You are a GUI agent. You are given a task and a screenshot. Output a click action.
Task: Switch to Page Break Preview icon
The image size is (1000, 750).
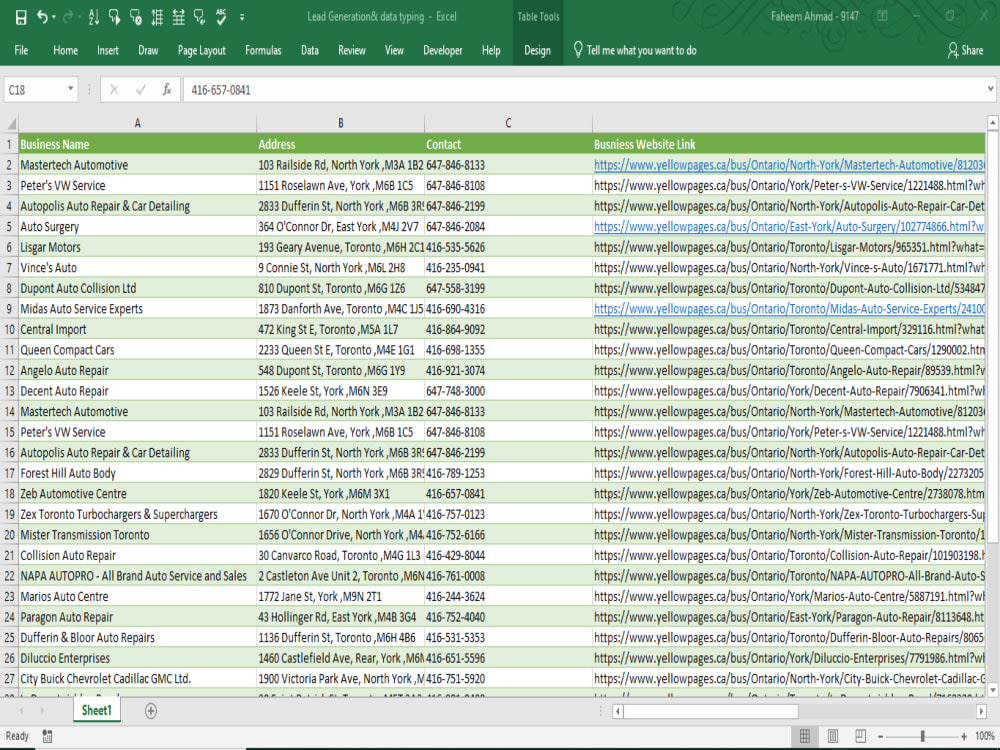point(860,736)
